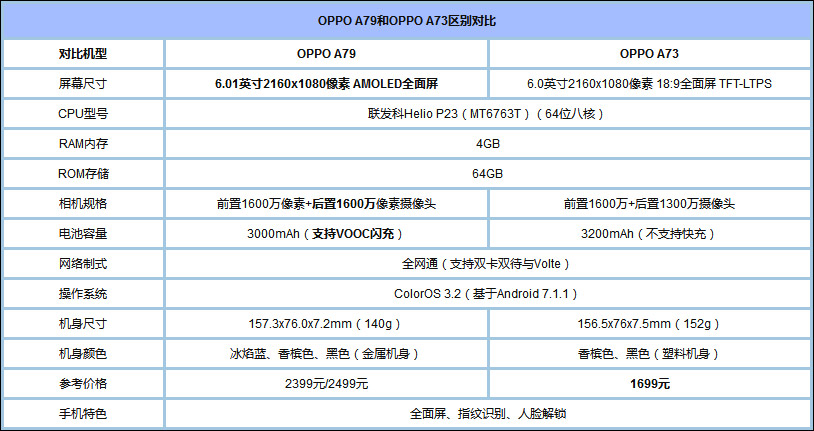Select the '机身尺寸' row label
The image size is (814, 431).
tap(83, 325)
